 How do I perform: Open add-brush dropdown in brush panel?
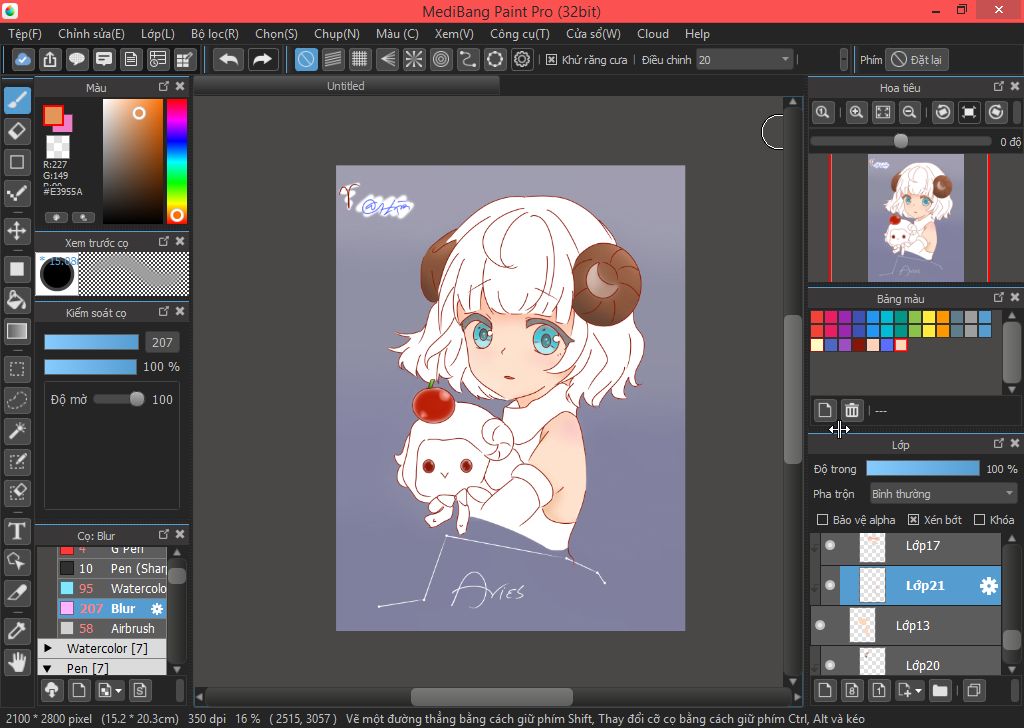[110, 690]
